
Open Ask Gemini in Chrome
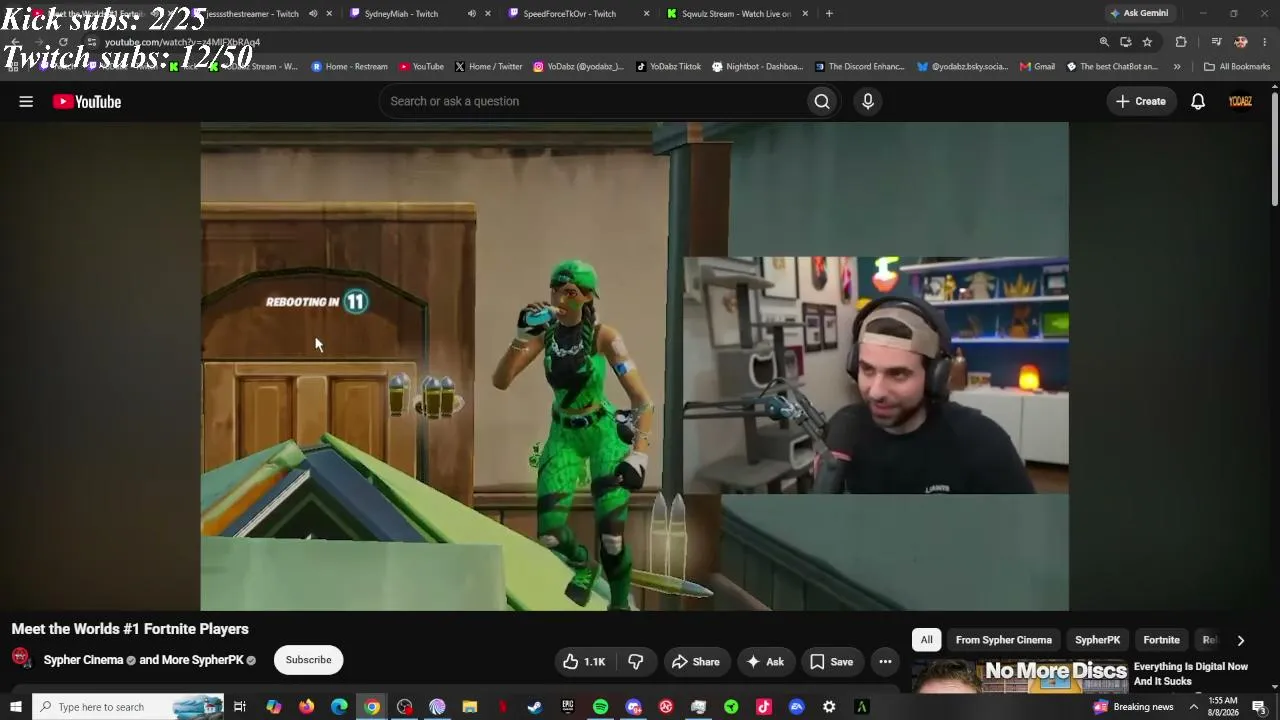click(1139, 13)
